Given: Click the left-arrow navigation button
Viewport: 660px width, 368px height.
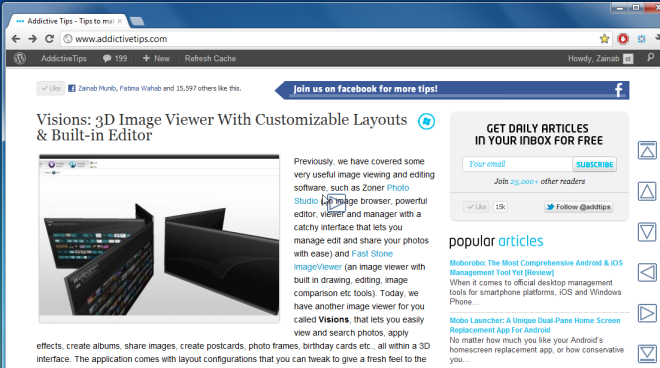Looking at the screenshot, I should (647, 272).
